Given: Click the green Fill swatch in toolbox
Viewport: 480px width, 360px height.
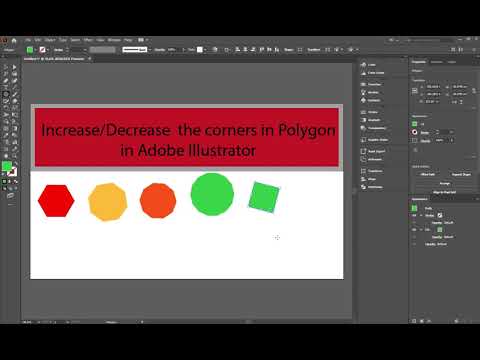Looking at the screenshot, I should pyautogui.click(x=7, y=166).
